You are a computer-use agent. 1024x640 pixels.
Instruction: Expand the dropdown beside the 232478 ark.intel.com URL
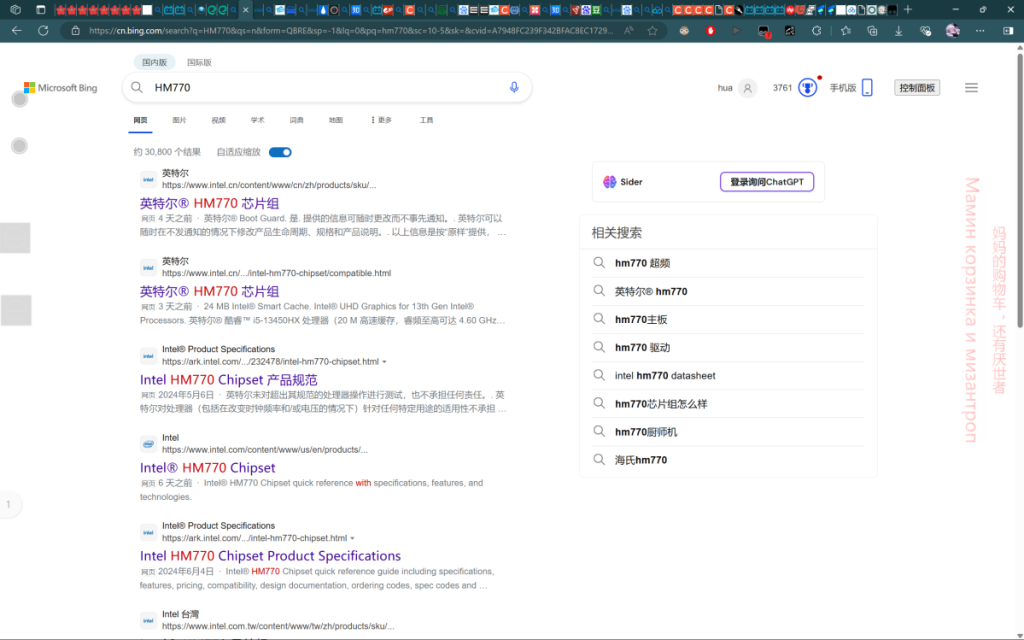[385, 362]
